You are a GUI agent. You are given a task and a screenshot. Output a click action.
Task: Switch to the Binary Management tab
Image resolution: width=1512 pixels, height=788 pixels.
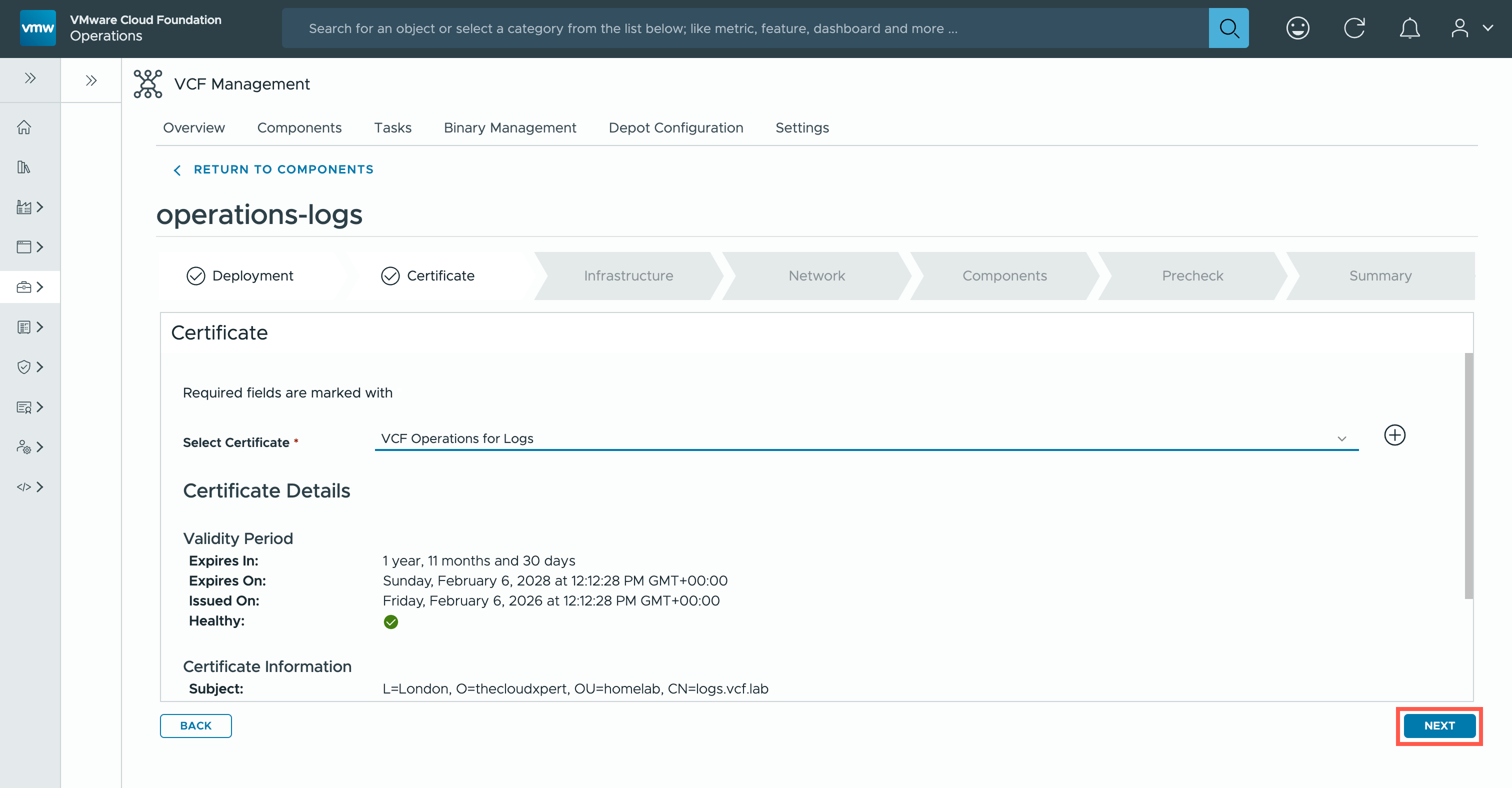509,128
